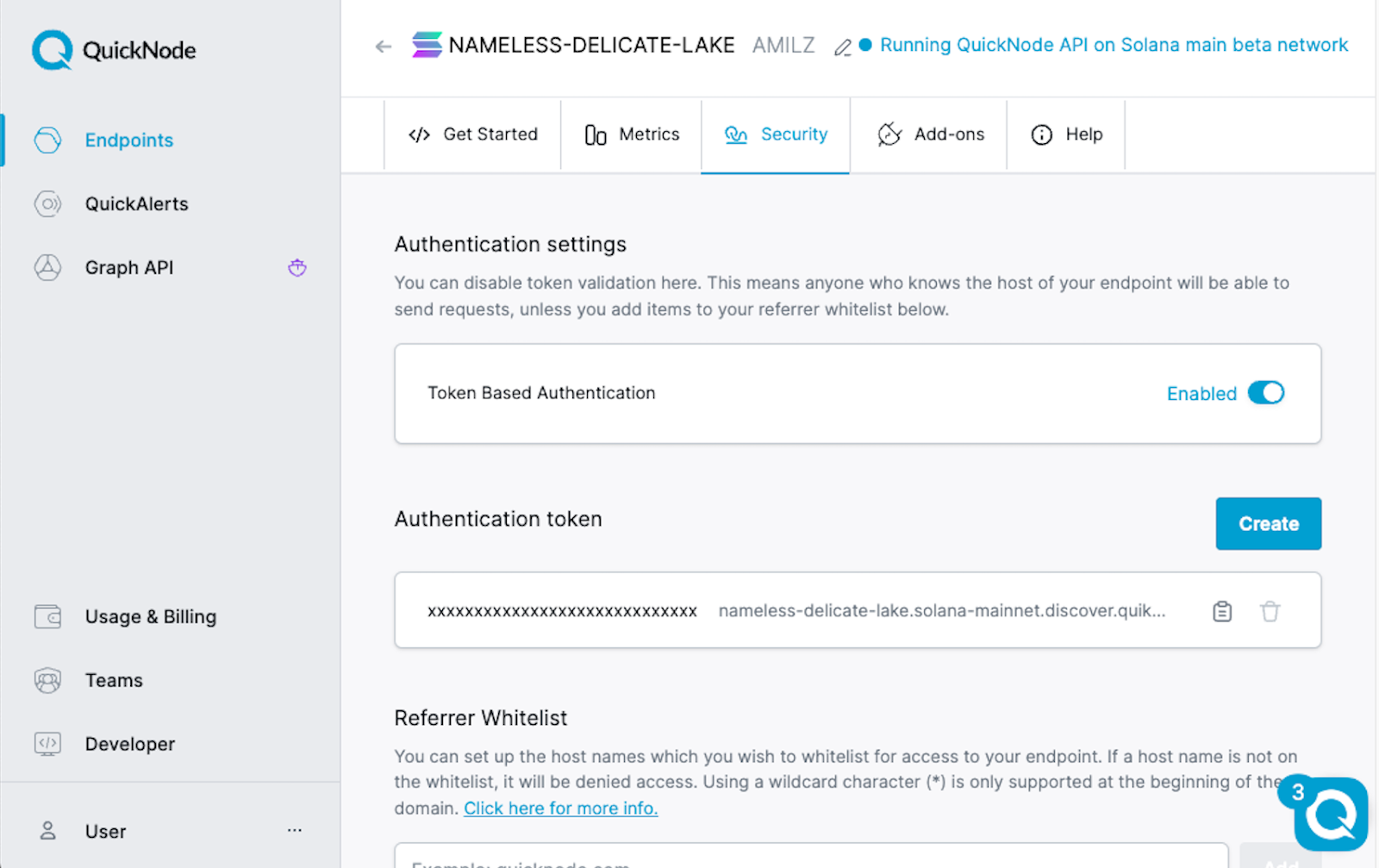Click the referrer whitelist host name field
The height and width of the screenshot is (868, 1379).
pos(811,855)
